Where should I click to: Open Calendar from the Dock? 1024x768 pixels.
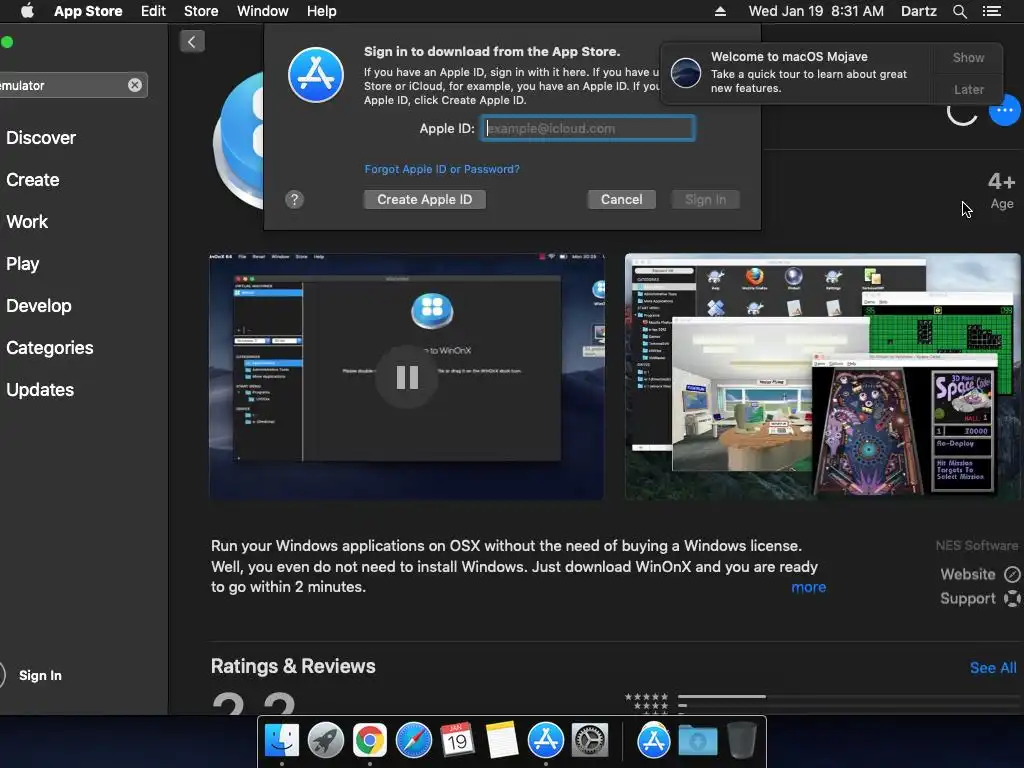457,741
